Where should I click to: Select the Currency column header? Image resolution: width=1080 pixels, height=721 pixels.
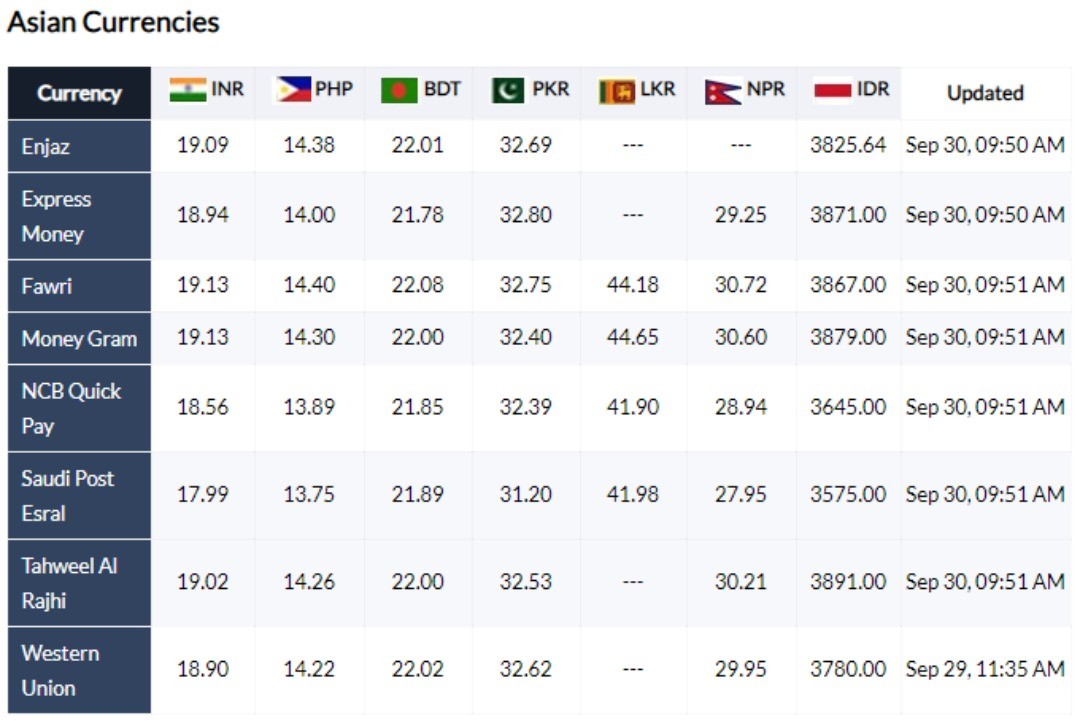79,93
